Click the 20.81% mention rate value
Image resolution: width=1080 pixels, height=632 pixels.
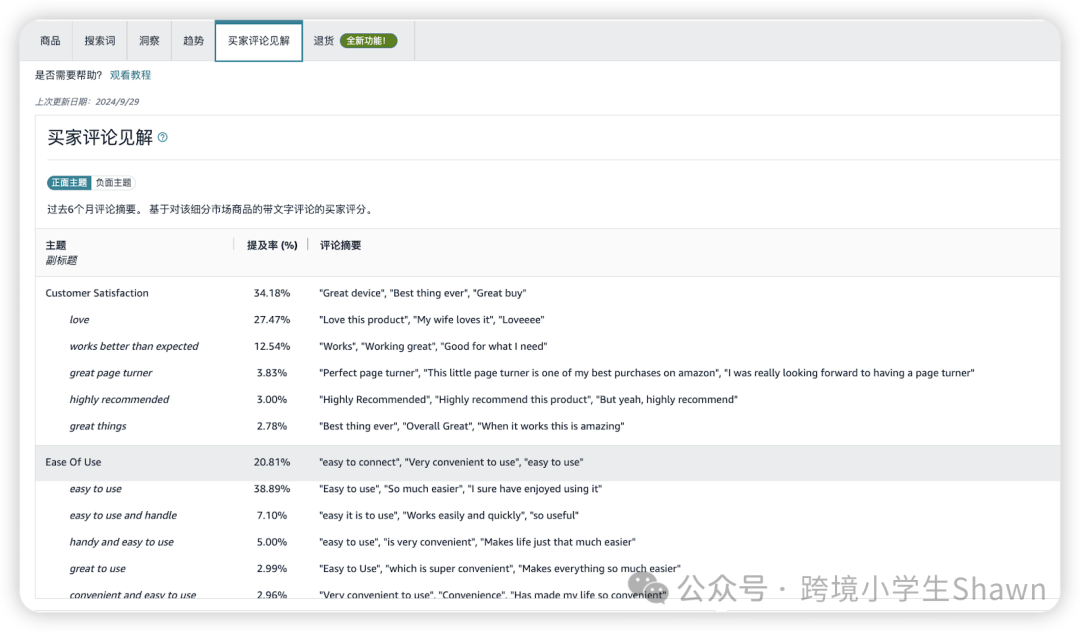tap(272, 463)
